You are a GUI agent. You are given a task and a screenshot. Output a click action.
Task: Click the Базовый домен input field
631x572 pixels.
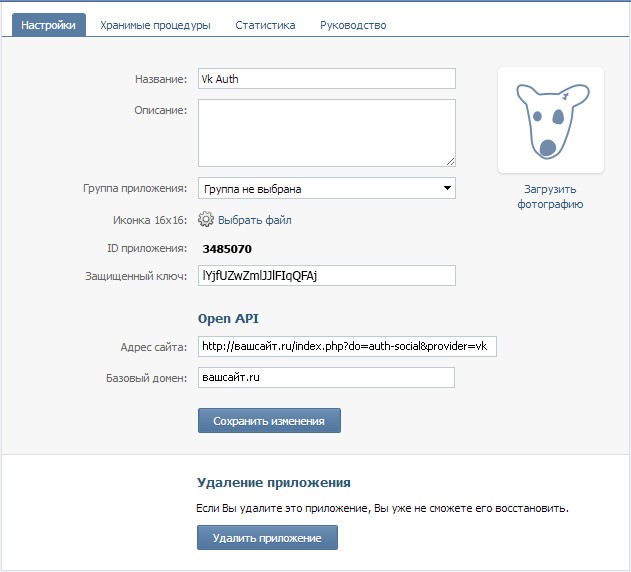click(326, 377)
